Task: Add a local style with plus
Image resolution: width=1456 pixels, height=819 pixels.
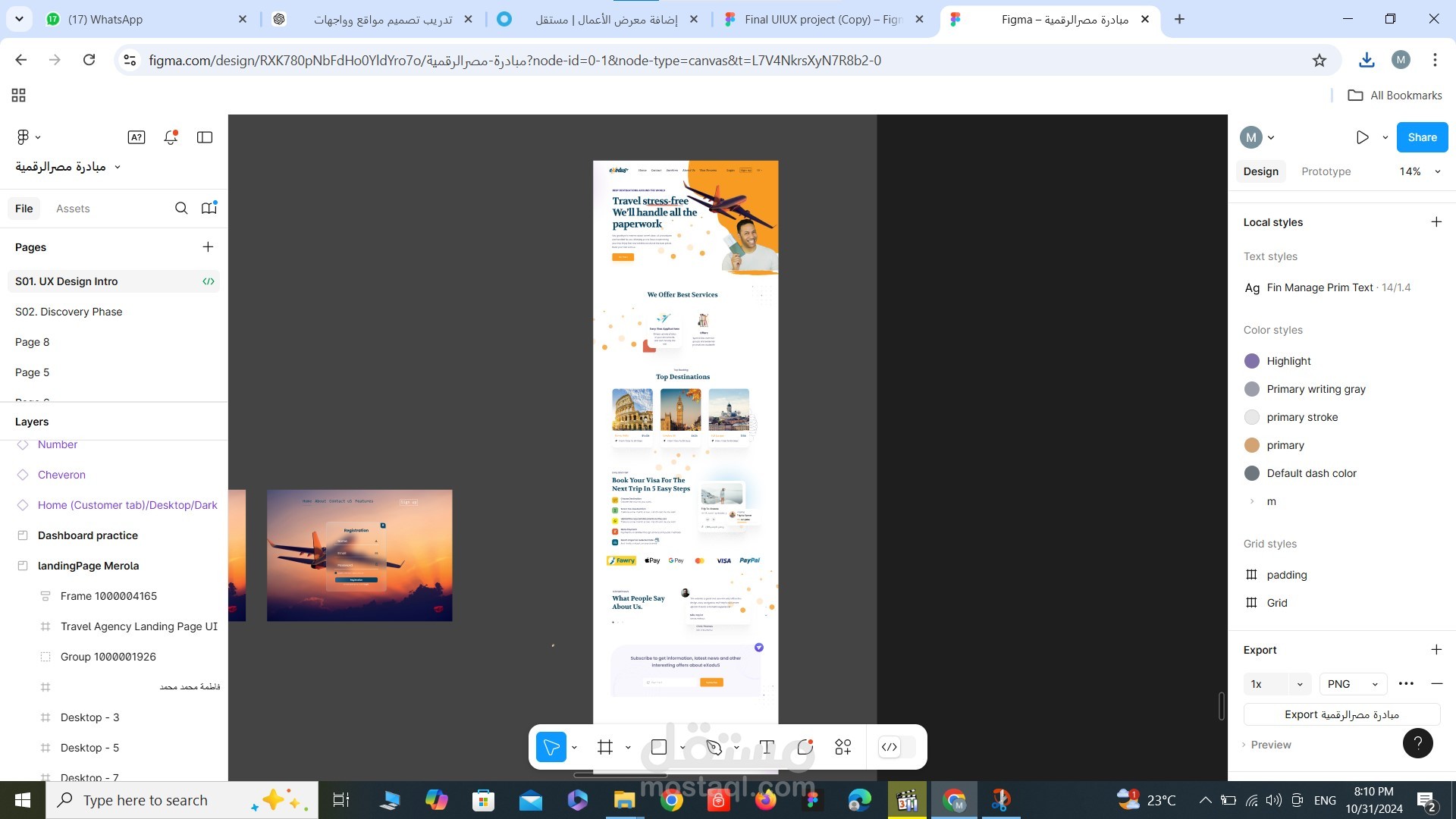Action: 1436,221
